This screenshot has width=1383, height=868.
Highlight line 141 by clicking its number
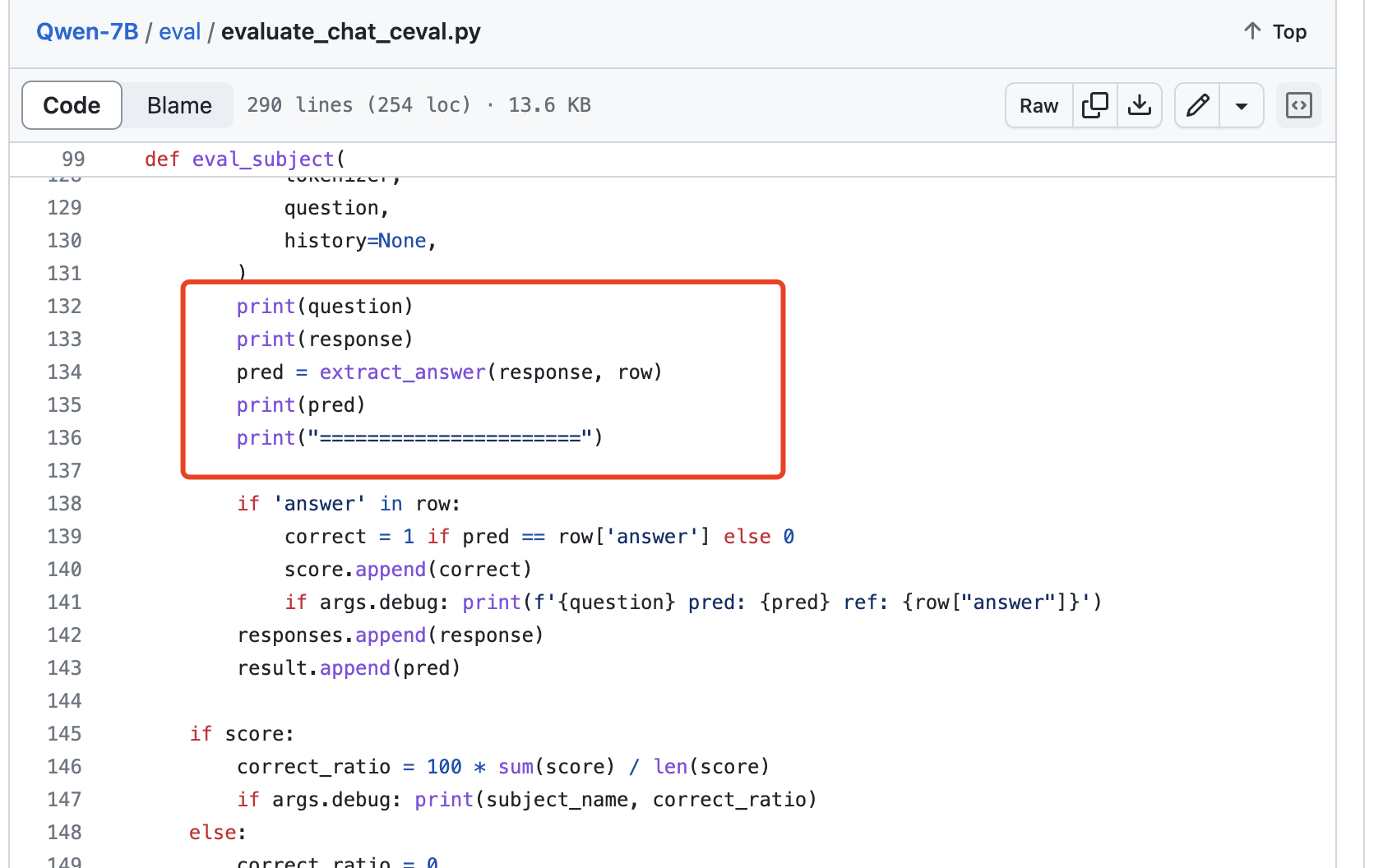pyautogui.click(x=64, y=602)
